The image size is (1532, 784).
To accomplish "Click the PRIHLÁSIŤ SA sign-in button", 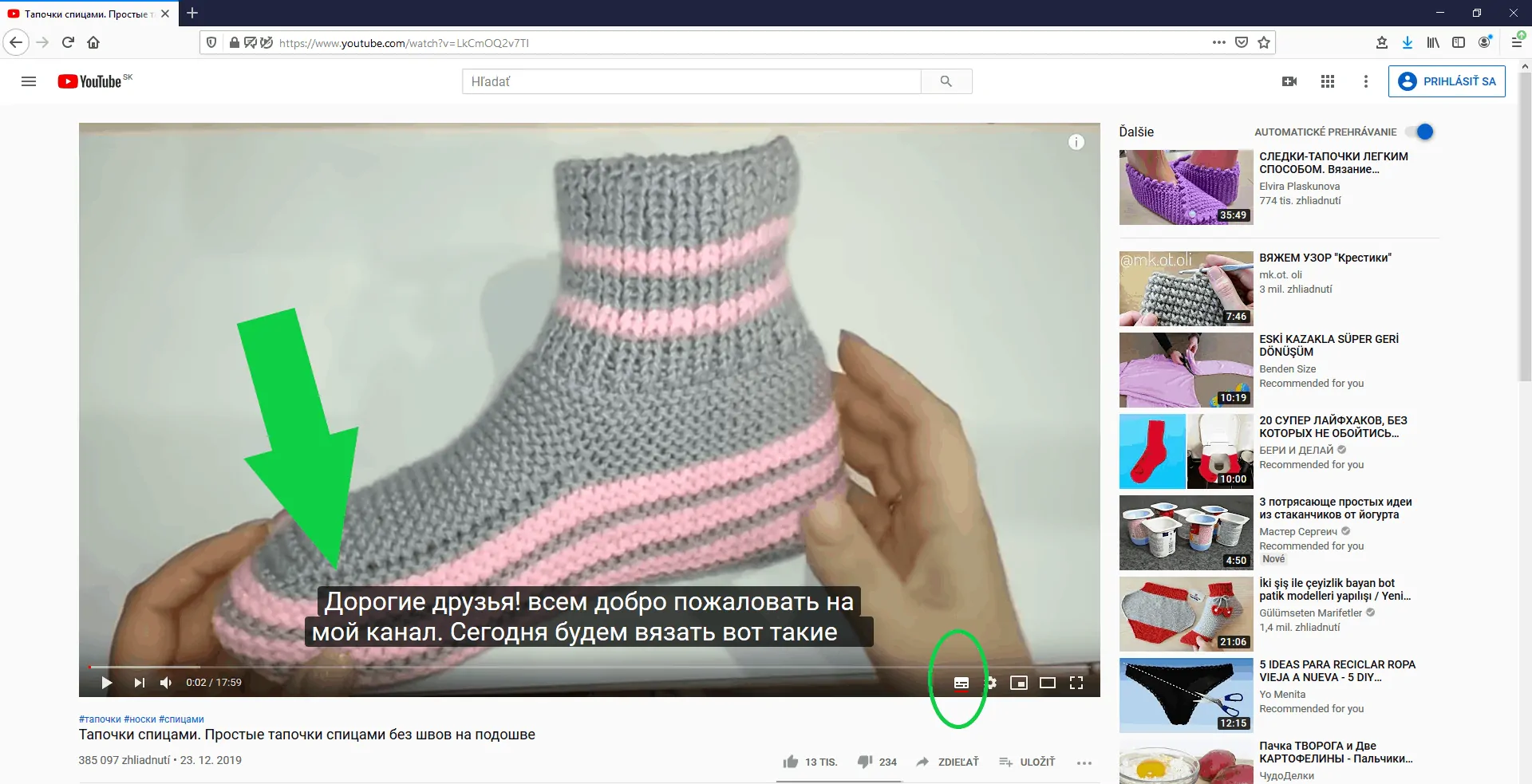I will coord(1446,81).
